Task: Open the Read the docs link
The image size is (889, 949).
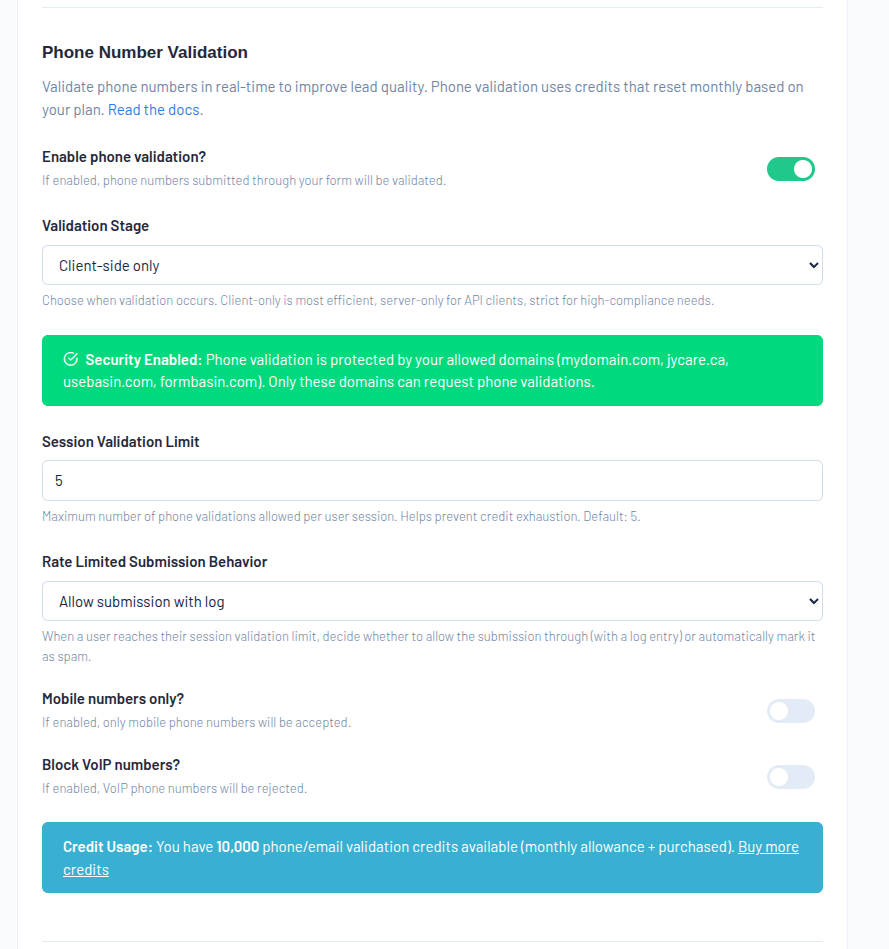Action: (x=153, y=110)
